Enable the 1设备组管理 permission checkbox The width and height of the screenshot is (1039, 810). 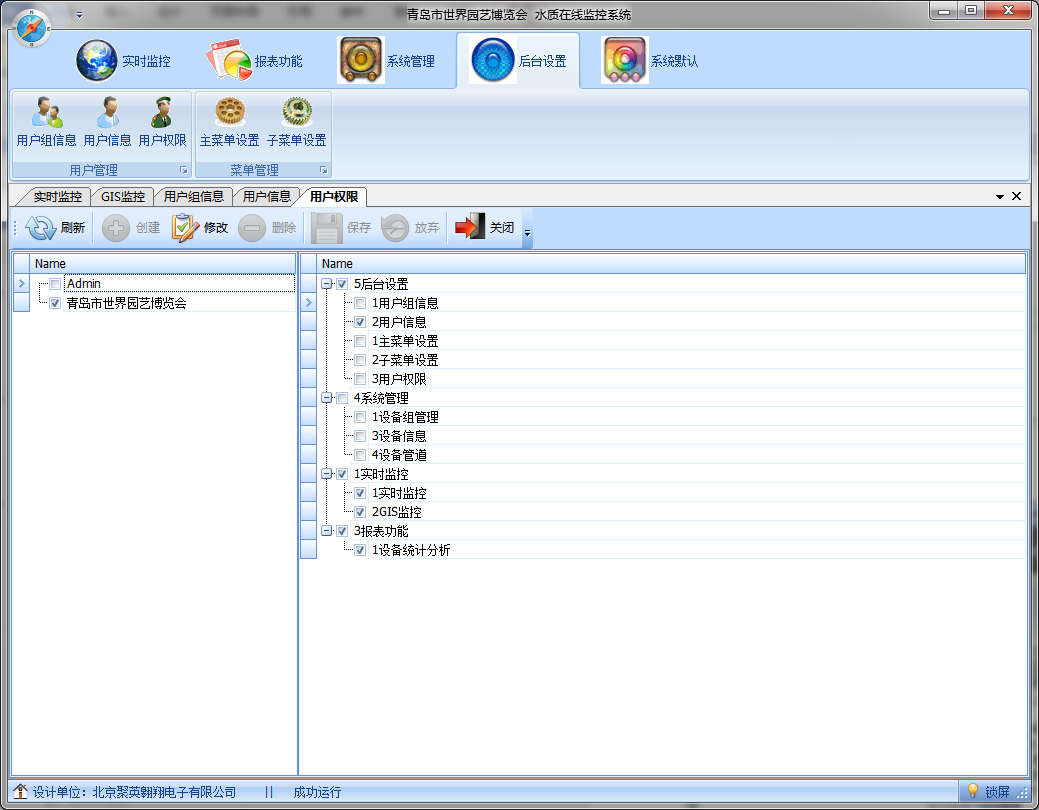coord(360,417)
